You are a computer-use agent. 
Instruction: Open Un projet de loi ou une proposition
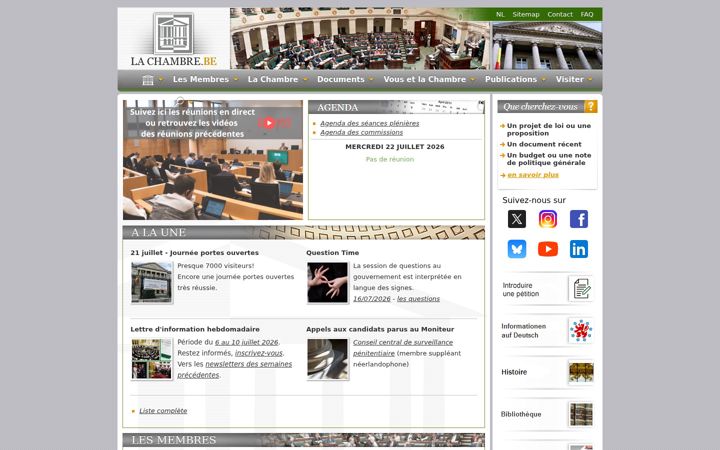(x=549, y=129)
